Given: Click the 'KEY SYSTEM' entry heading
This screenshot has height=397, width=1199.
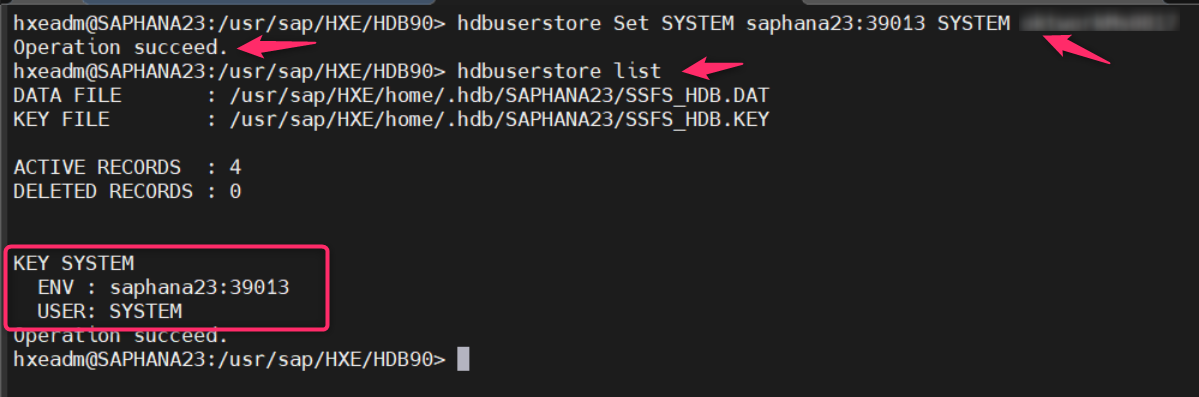Looking at the screenshot, I should [73, 263].
